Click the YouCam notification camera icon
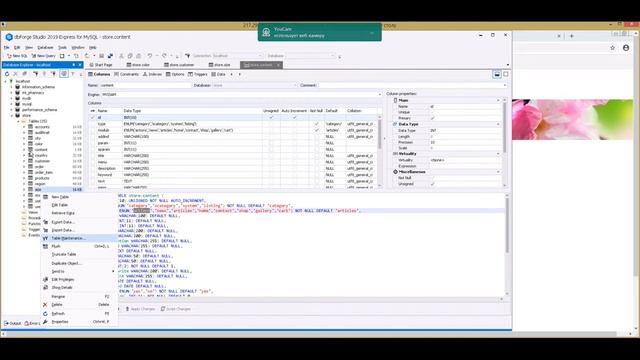Image resolution: width=640 pixels, height=360 pixels. click(x=266, y=32)
